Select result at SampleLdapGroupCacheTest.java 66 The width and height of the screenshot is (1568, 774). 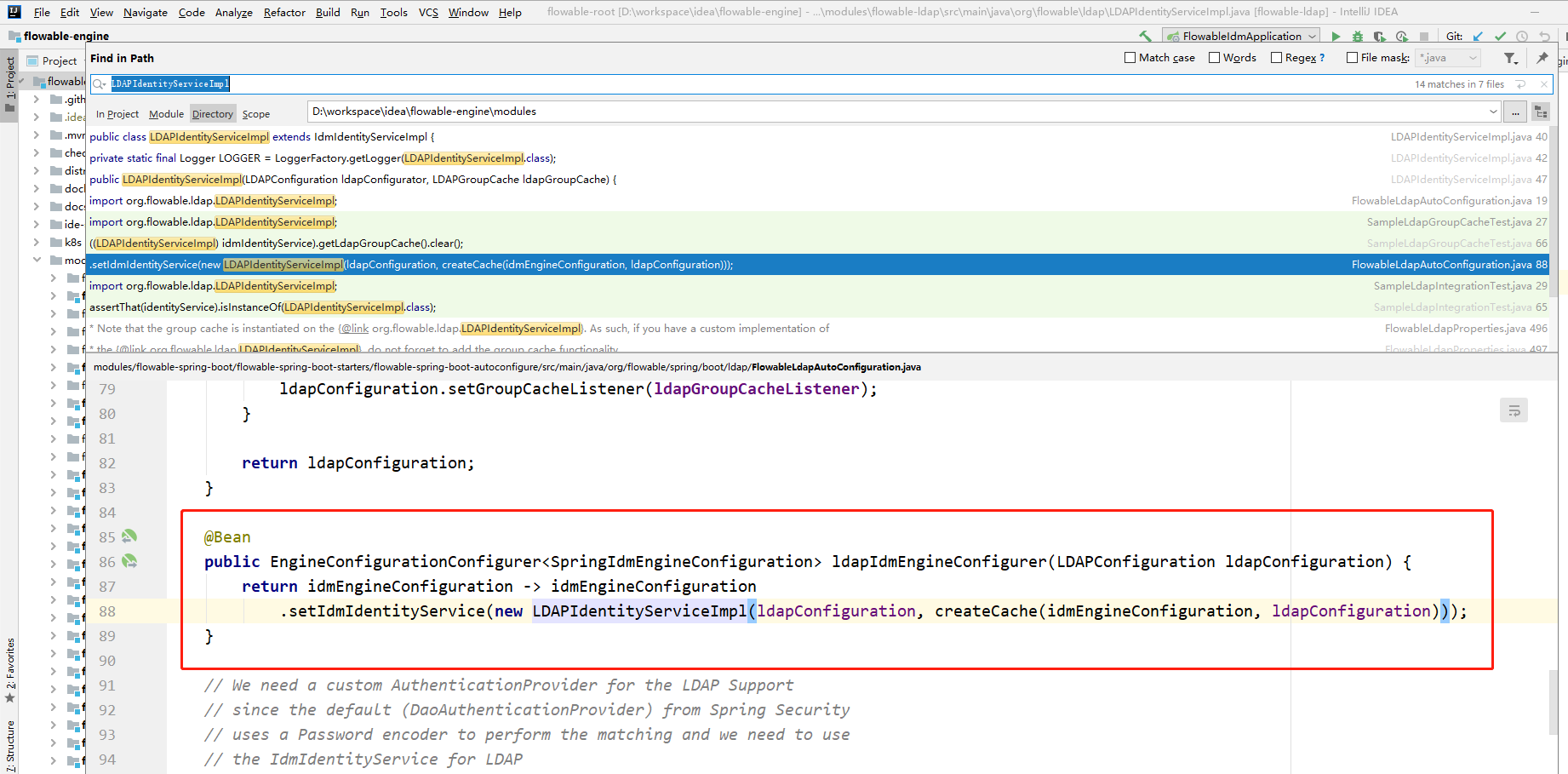click(x=817, y=243)
